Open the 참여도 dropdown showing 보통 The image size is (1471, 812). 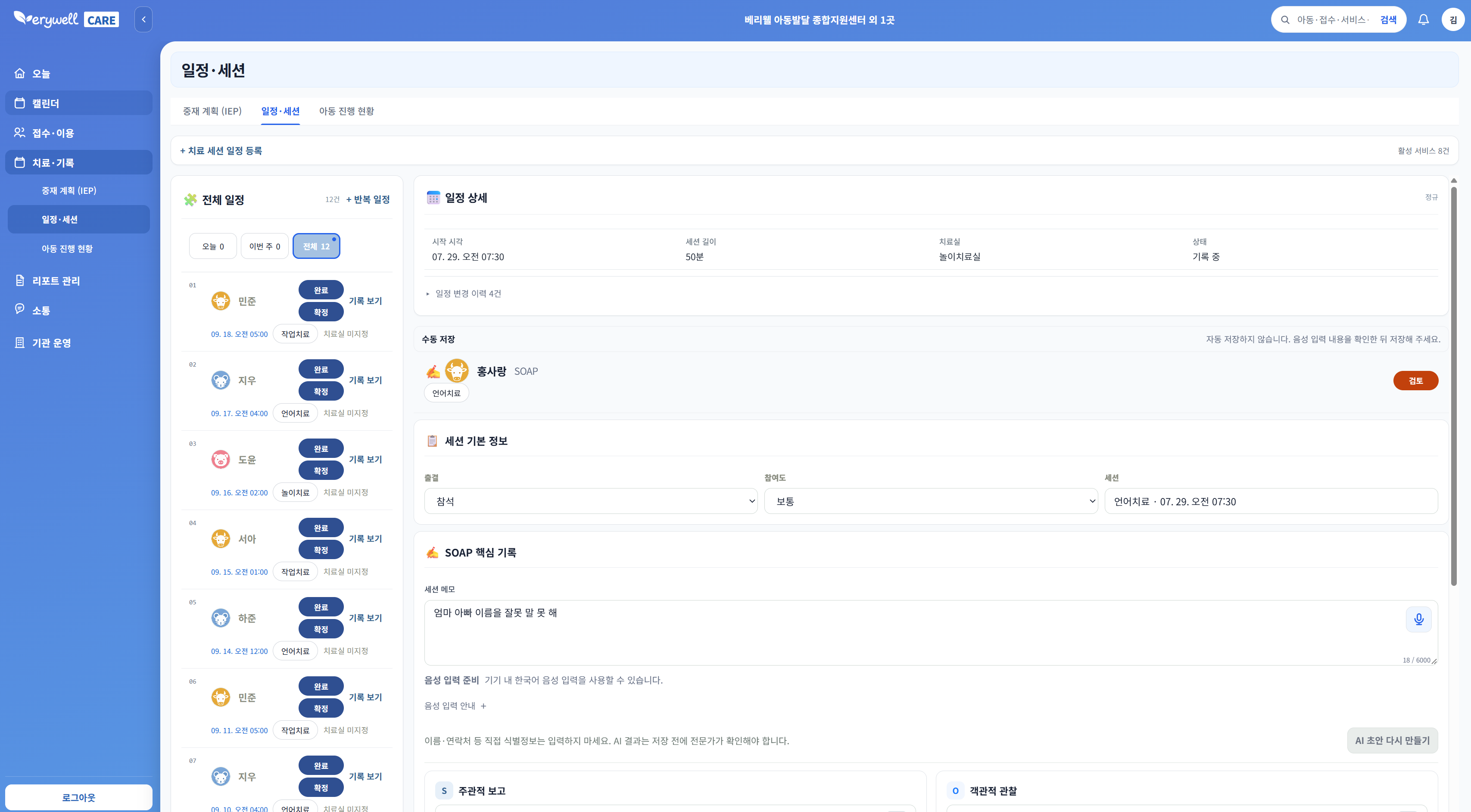coord(931,501)
